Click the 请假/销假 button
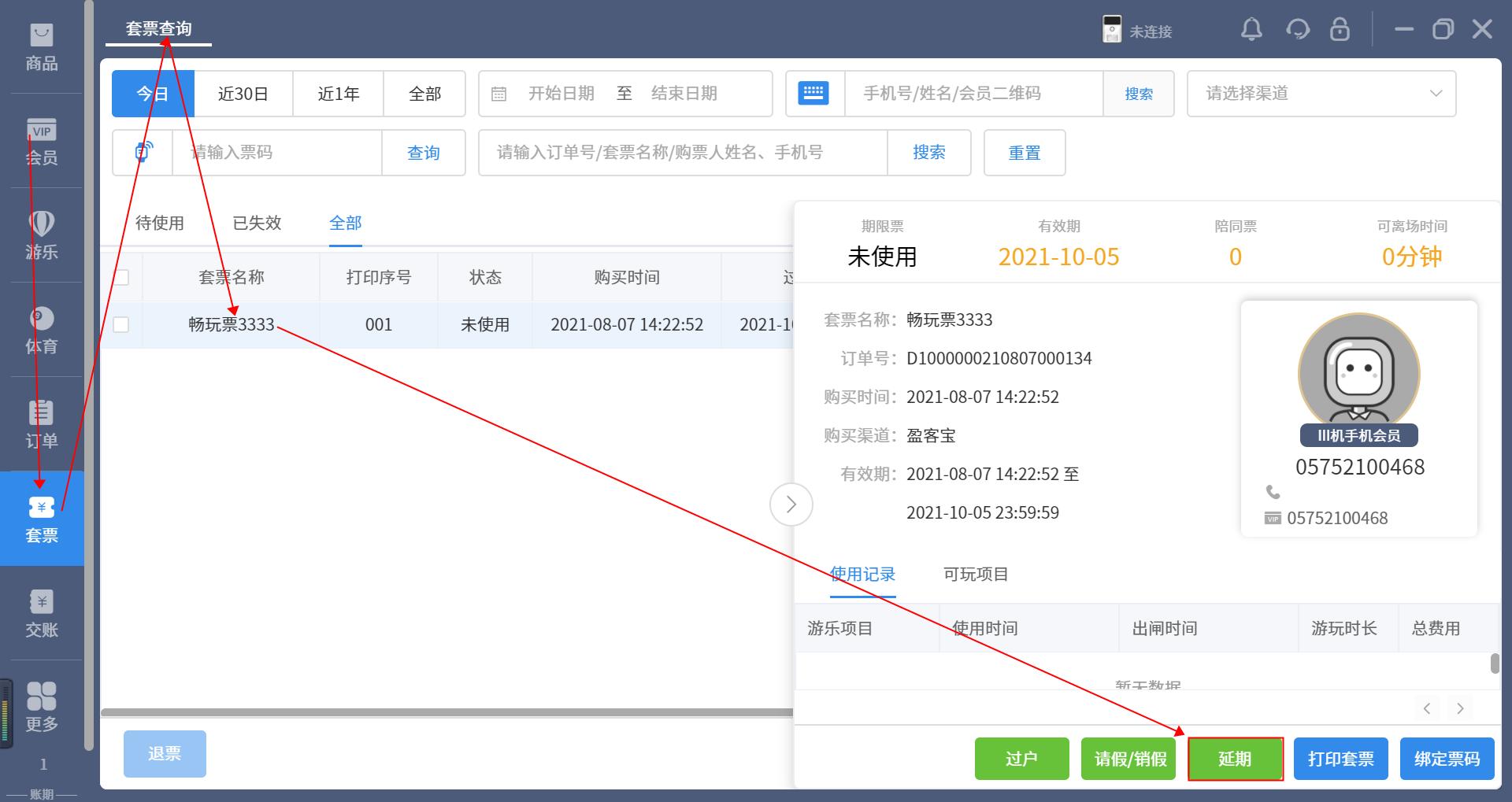The width and height of the screenshot is (1512, 802). click(x=1130, y=759)
